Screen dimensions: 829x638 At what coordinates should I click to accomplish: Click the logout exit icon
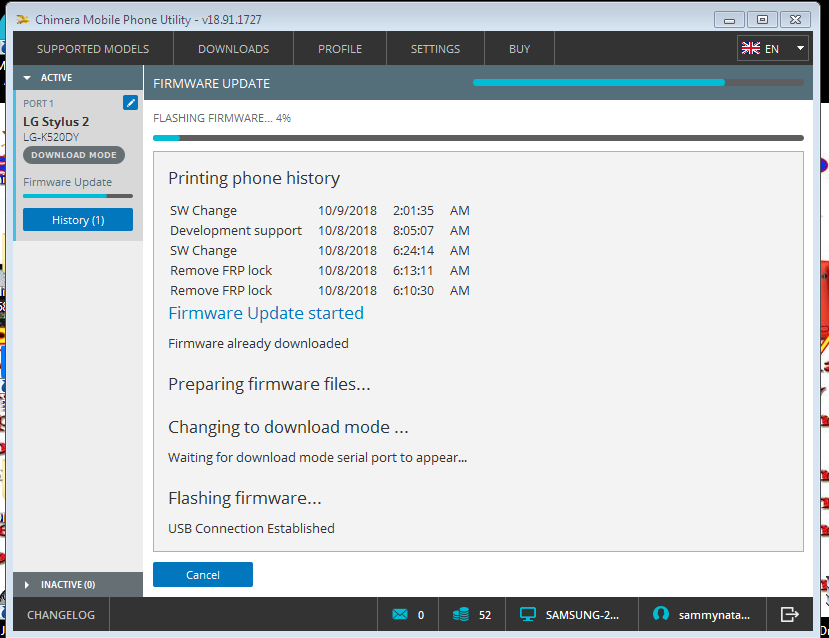(789, 614)
